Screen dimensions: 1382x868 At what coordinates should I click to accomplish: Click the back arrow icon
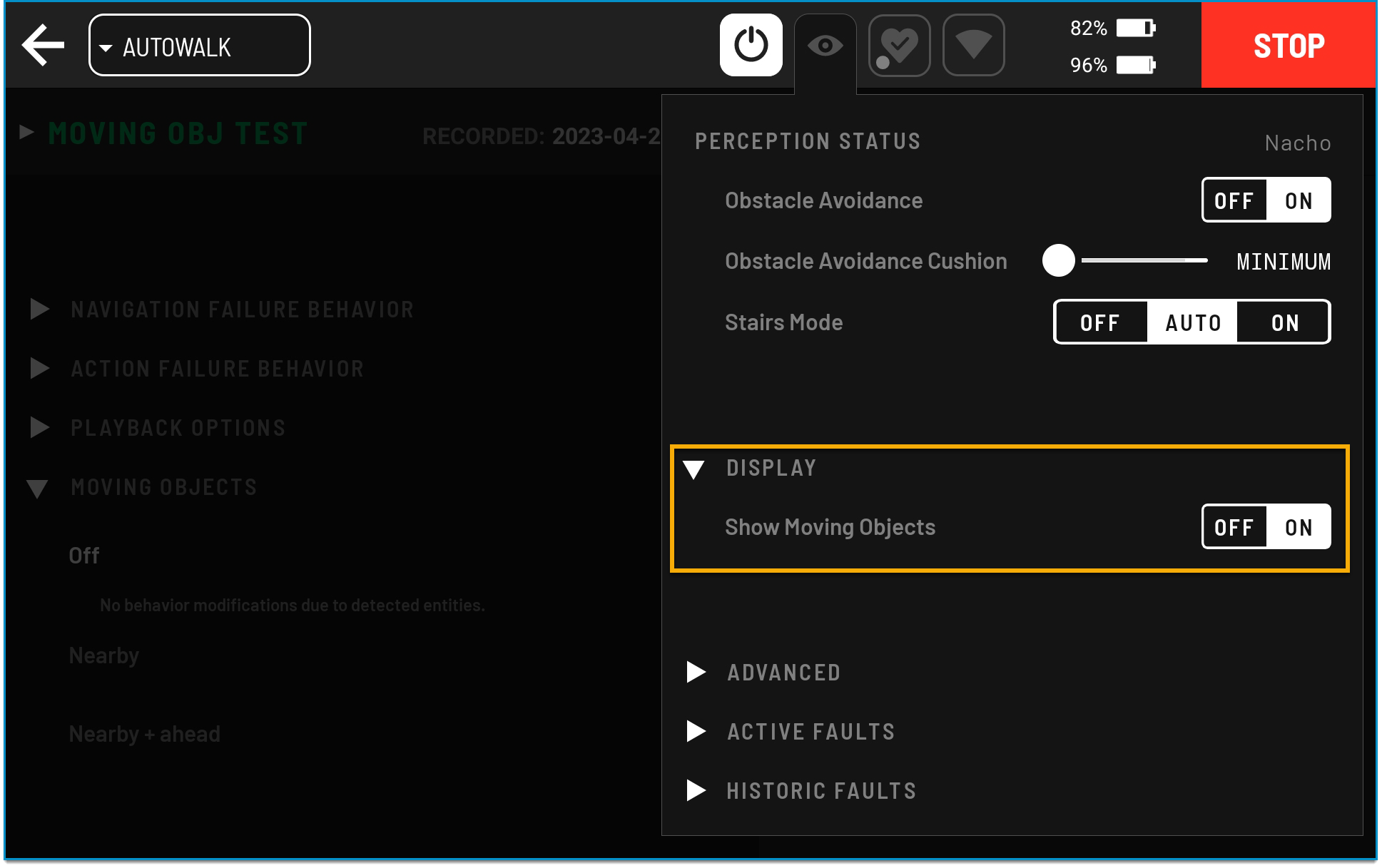pyautogui.click(x=44, y=45)
